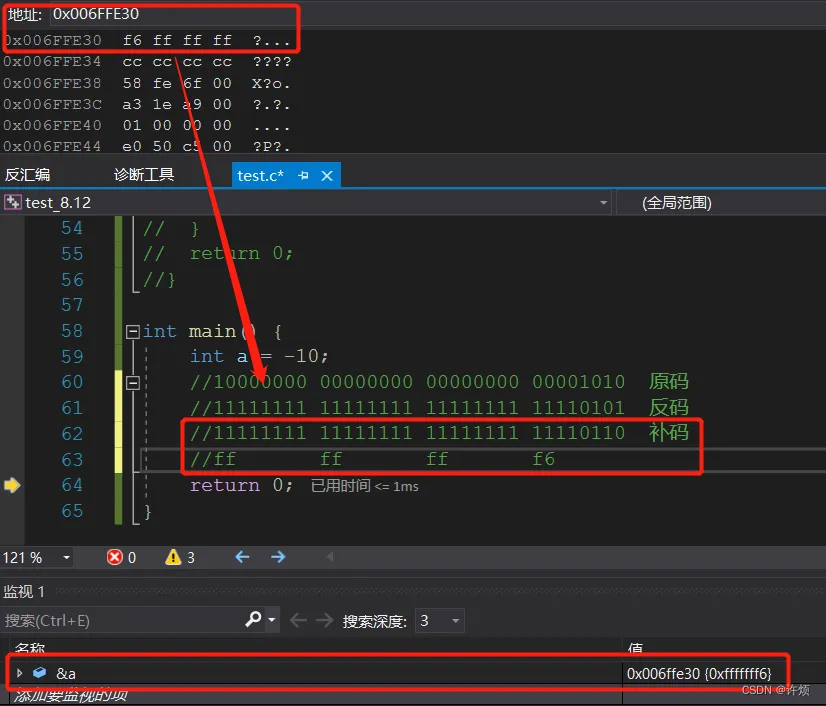
Task: Expand the &a watch entry
Action: tap(19, 673)
